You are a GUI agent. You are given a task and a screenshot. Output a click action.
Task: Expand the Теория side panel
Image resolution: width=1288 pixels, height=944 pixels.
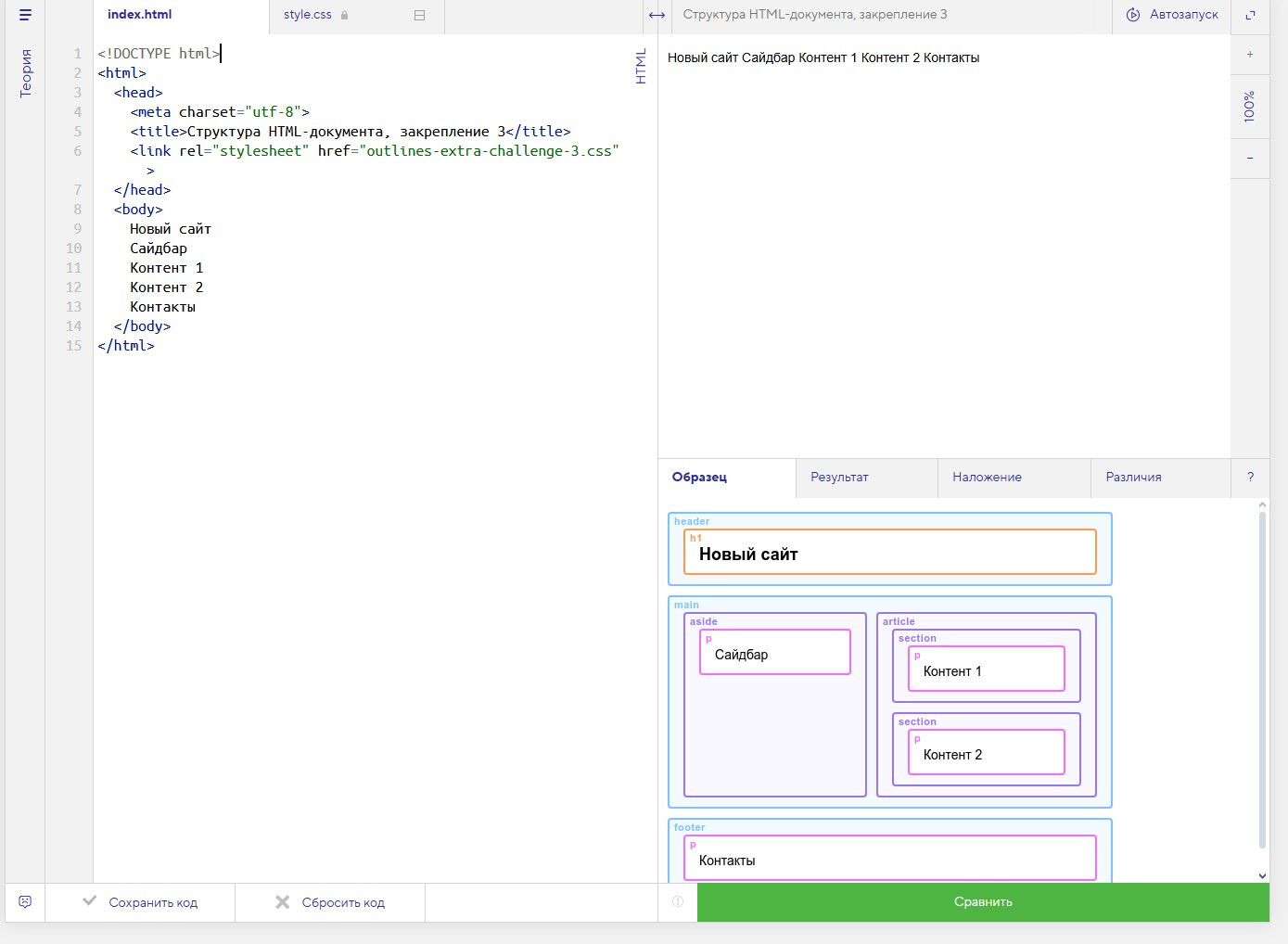(x=26, y=74)
